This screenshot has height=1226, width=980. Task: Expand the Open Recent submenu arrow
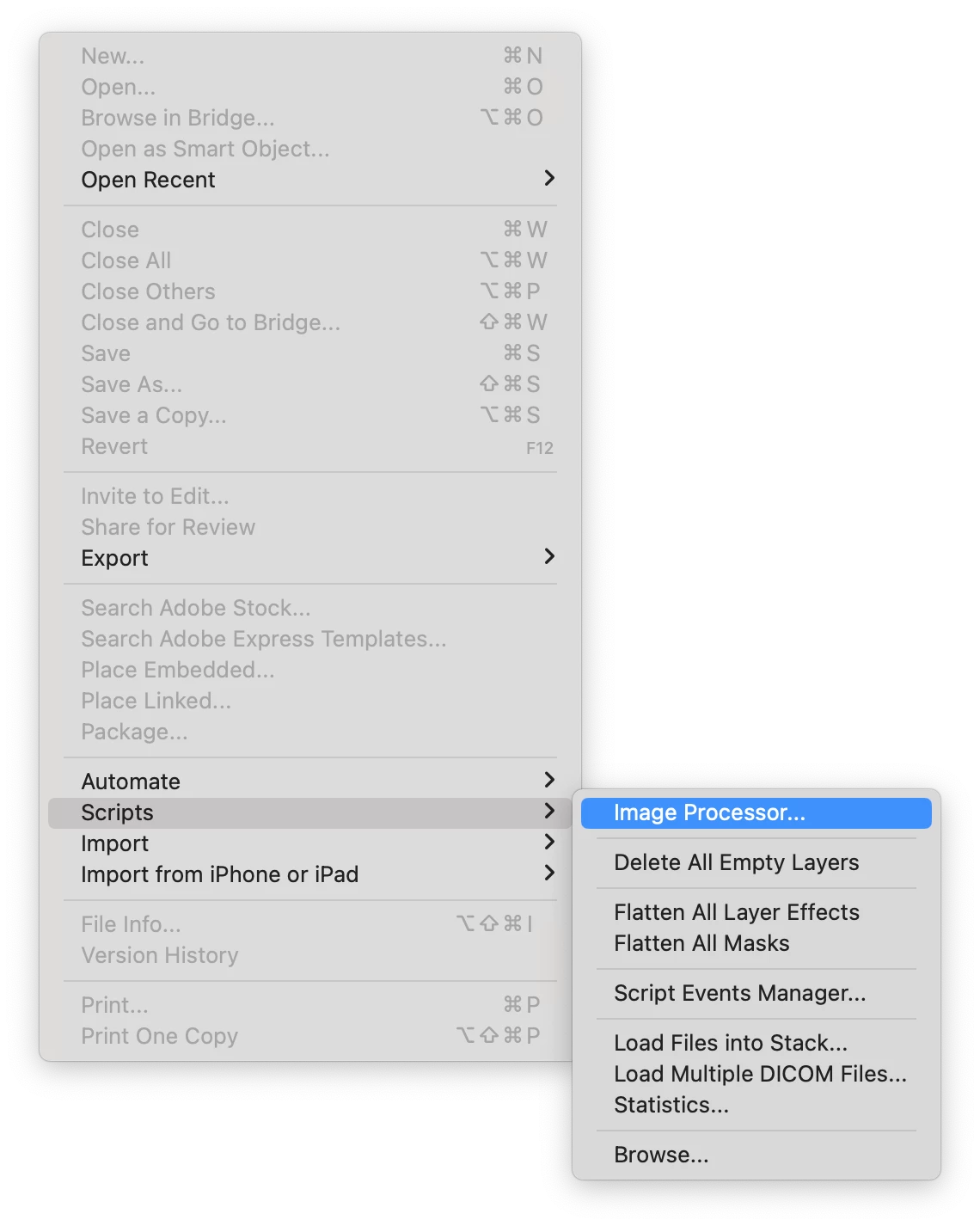[549, 178]
